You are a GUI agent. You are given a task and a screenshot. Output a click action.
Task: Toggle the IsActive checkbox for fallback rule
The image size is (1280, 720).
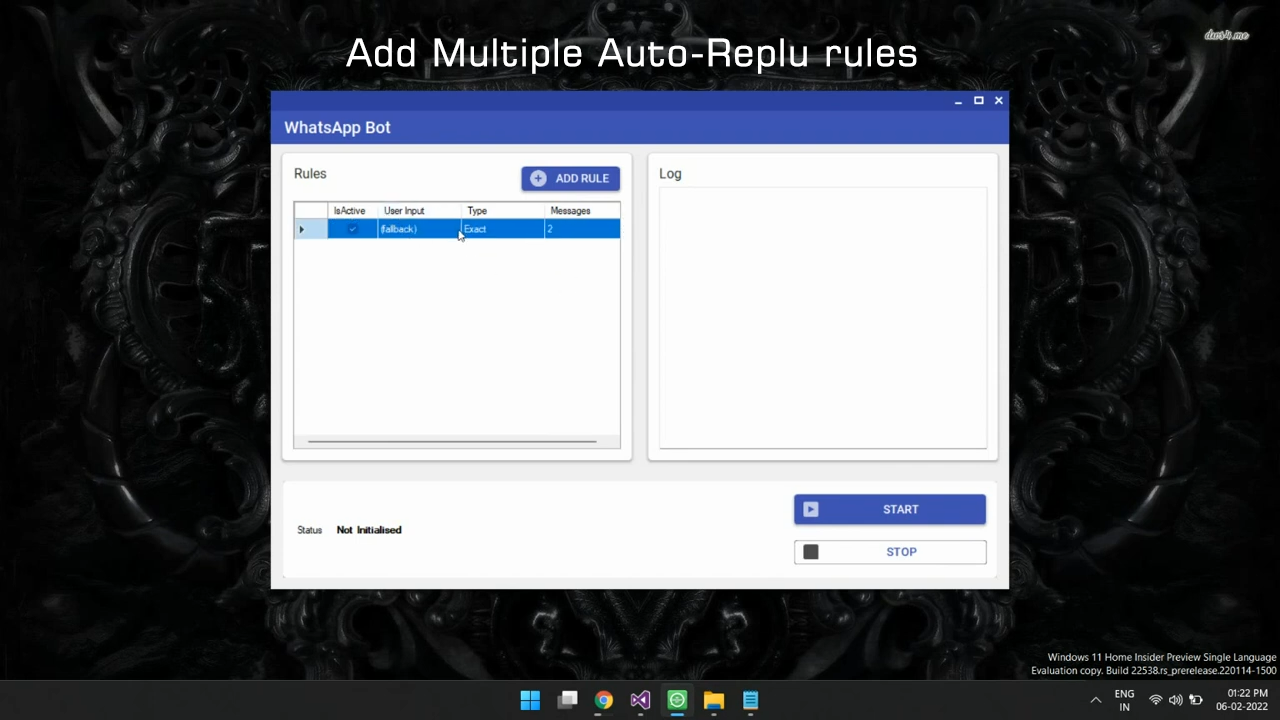[352, 229]
